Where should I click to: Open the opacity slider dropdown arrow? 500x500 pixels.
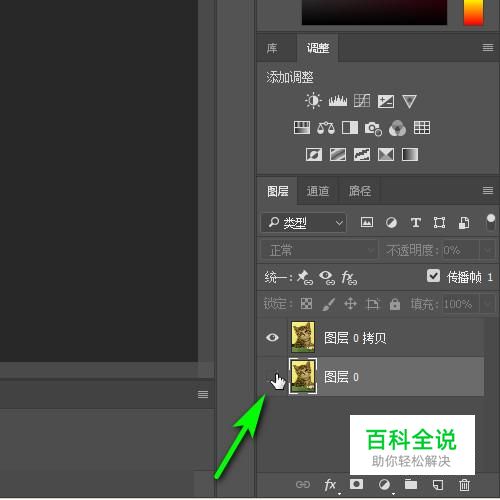[487, 250]
